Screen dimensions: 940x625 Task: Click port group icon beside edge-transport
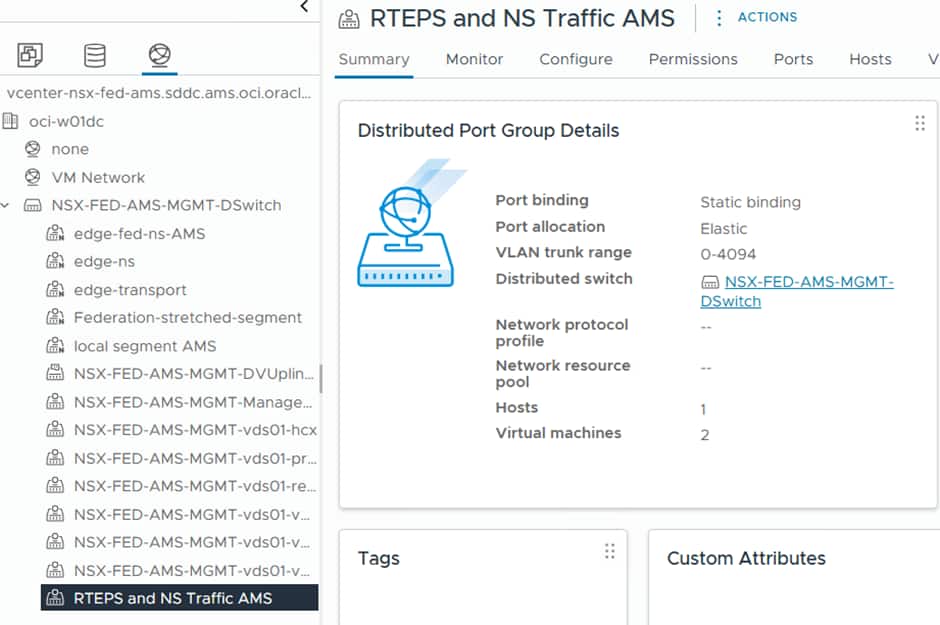point(55,289)
